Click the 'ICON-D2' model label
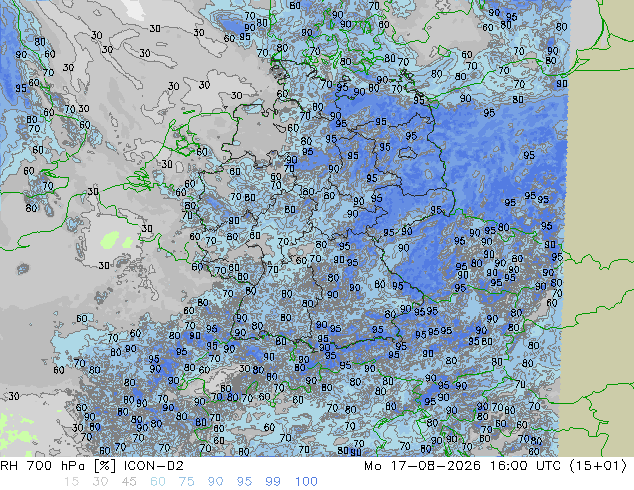The width and height of the screenshot is (634, 490). [154, 466]
